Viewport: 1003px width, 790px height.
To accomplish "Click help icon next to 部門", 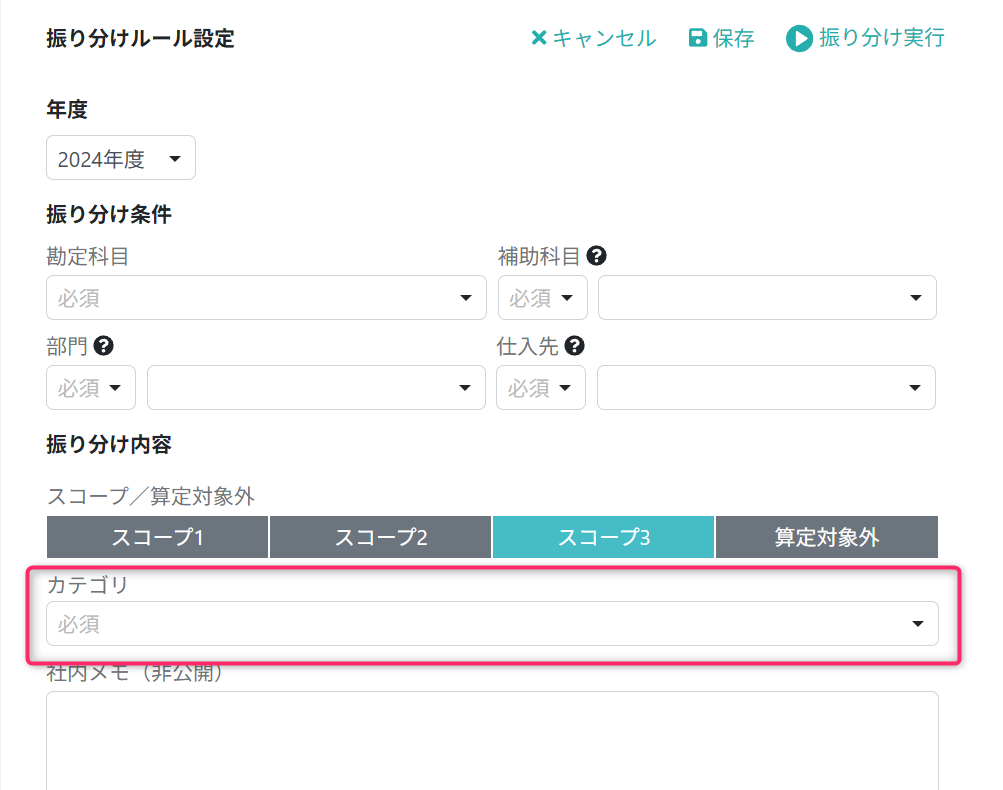I will (x=103, y=346).
